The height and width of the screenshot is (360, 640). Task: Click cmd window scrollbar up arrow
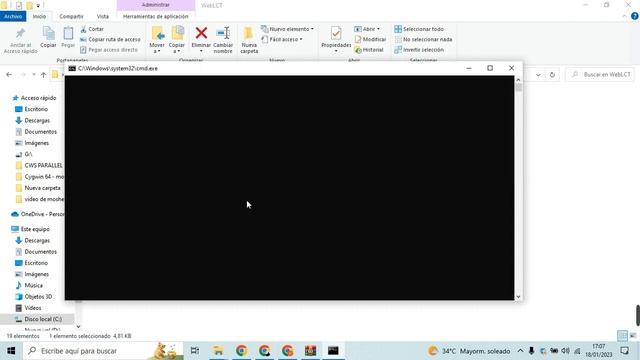click(x=518, y=80)
